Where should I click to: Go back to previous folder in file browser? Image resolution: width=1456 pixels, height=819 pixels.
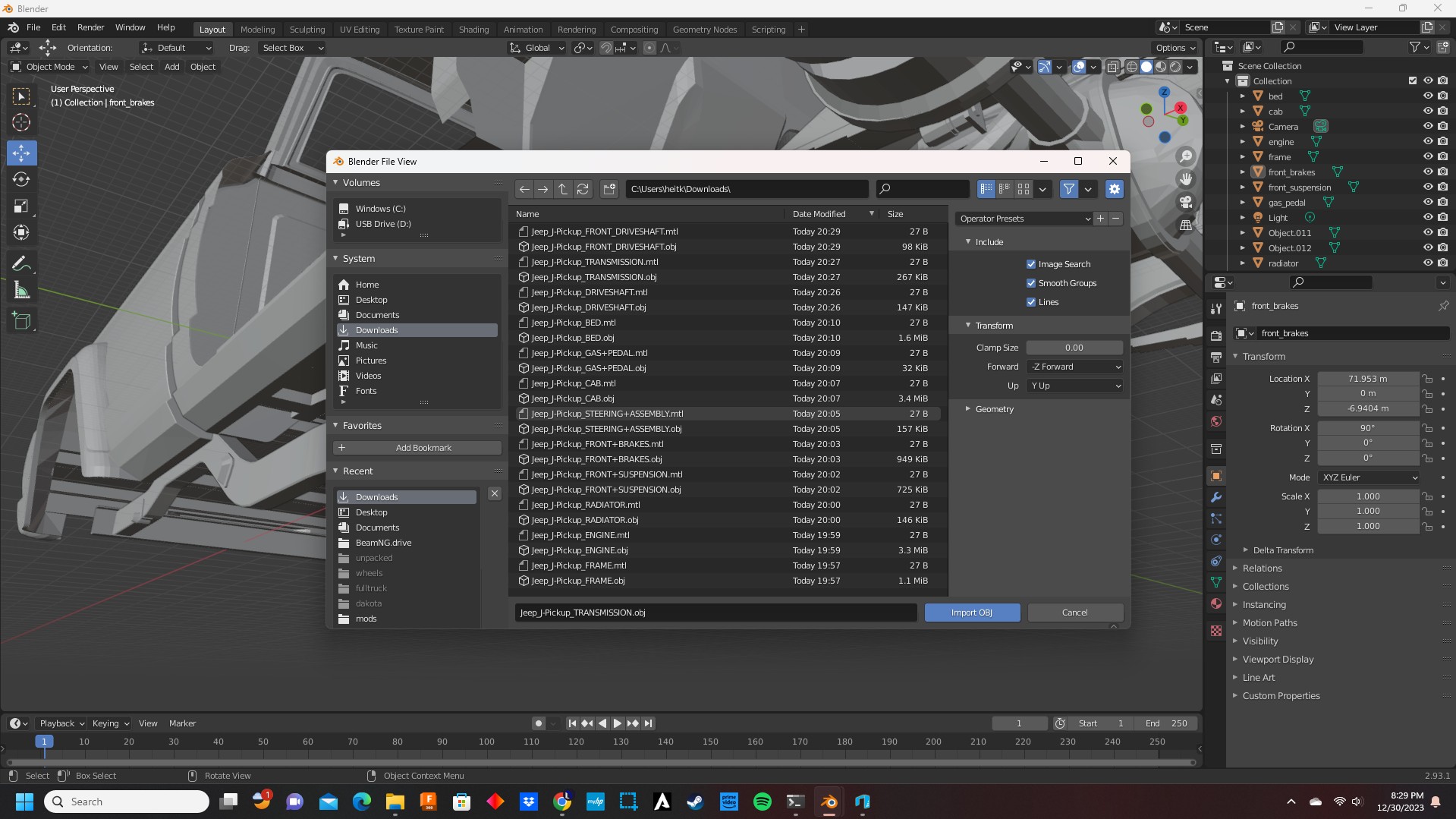click(524, 189)
